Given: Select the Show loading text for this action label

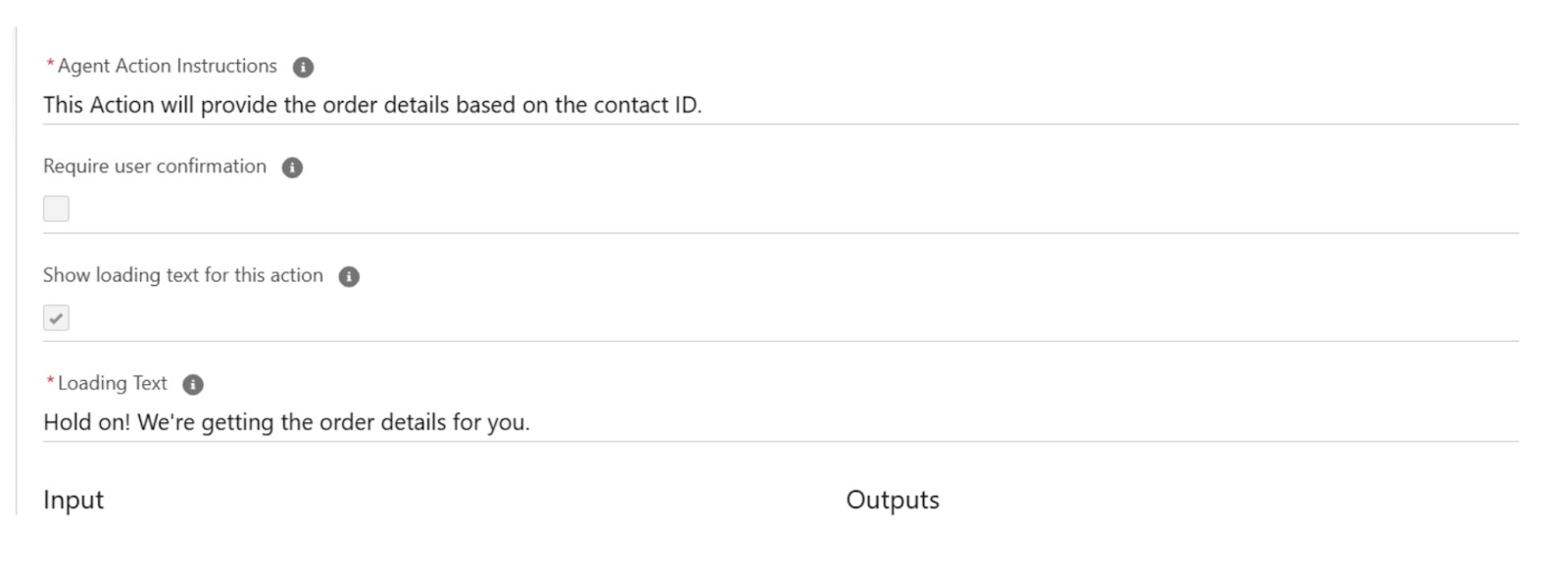Looking at the screenshot, I should 183,275.
